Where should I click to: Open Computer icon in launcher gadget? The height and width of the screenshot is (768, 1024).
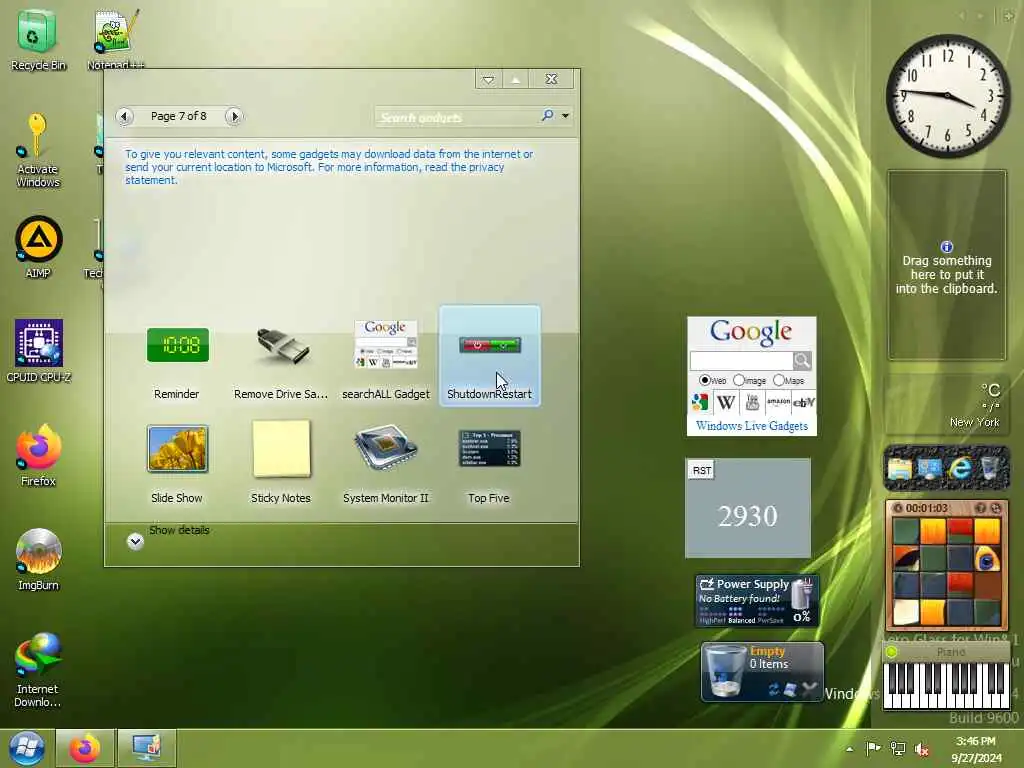click(x=929, y=469)
